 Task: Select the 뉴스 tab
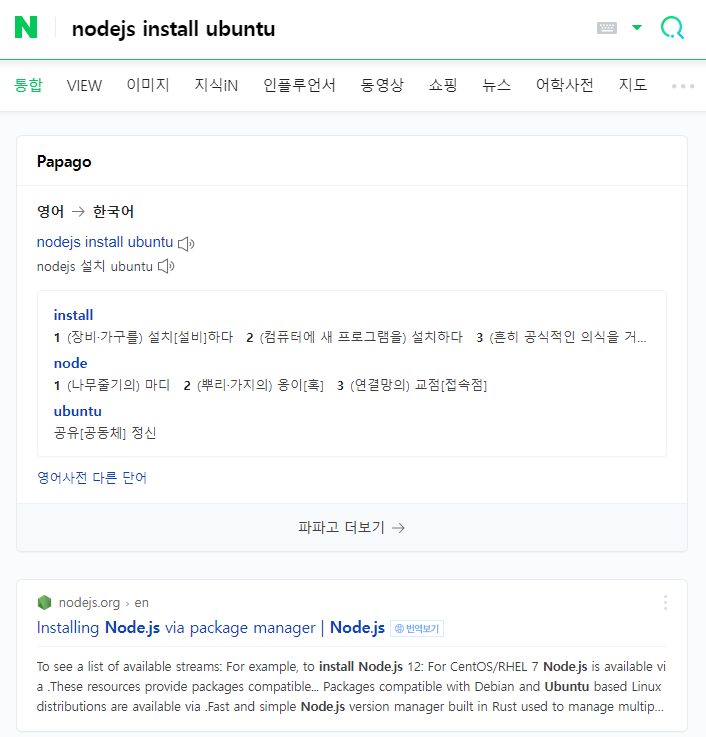tap(496, 85)
